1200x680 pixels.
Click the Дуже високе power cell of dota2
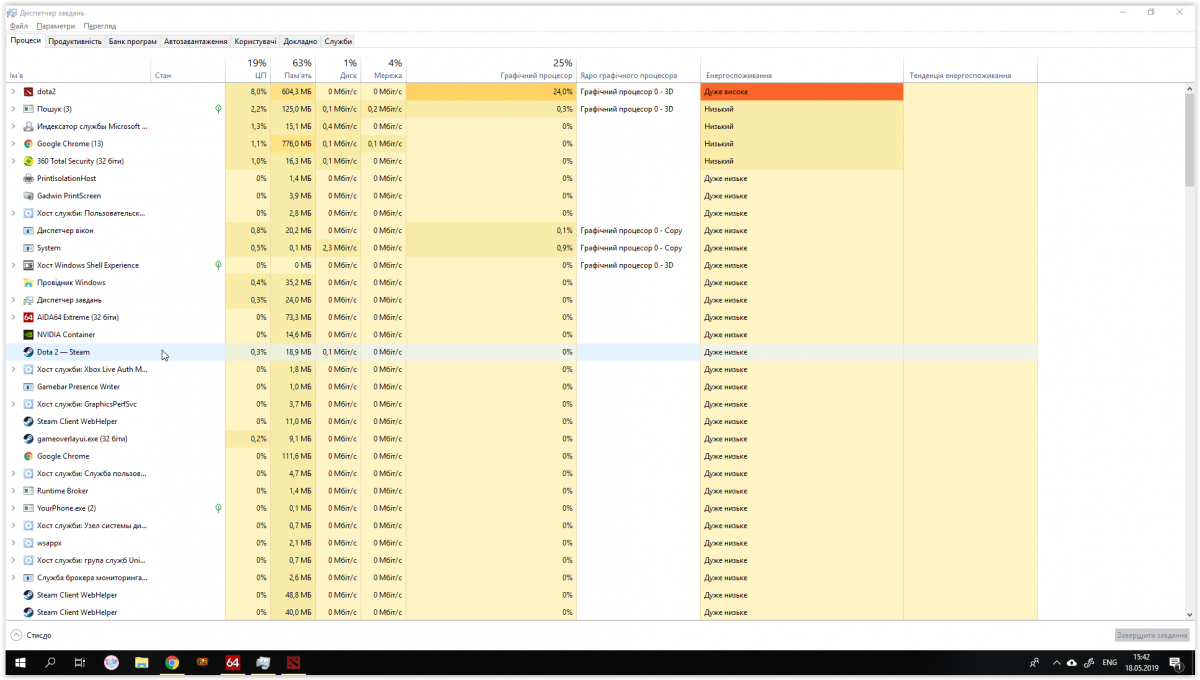(802, 92)
